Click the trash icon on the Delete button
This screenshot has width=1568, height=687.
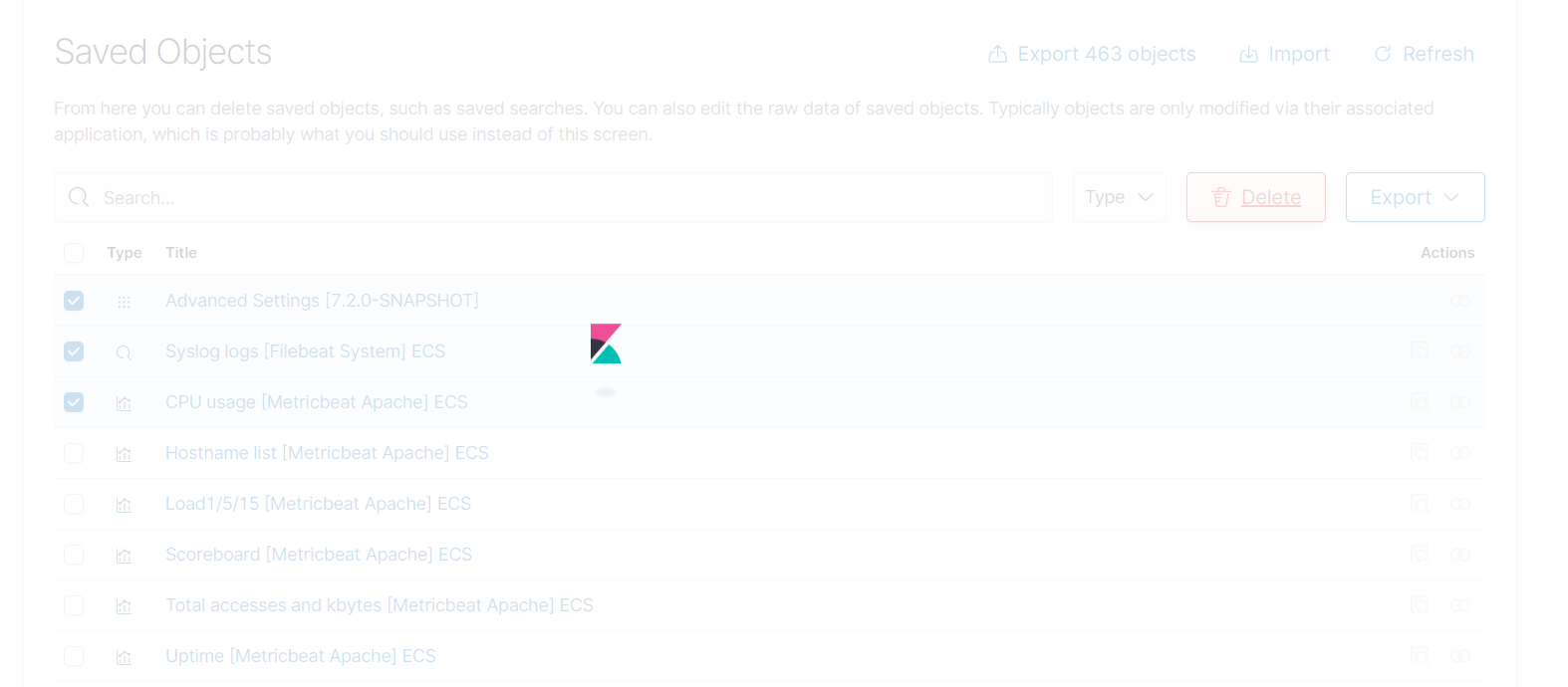(x=1220, y=196)
